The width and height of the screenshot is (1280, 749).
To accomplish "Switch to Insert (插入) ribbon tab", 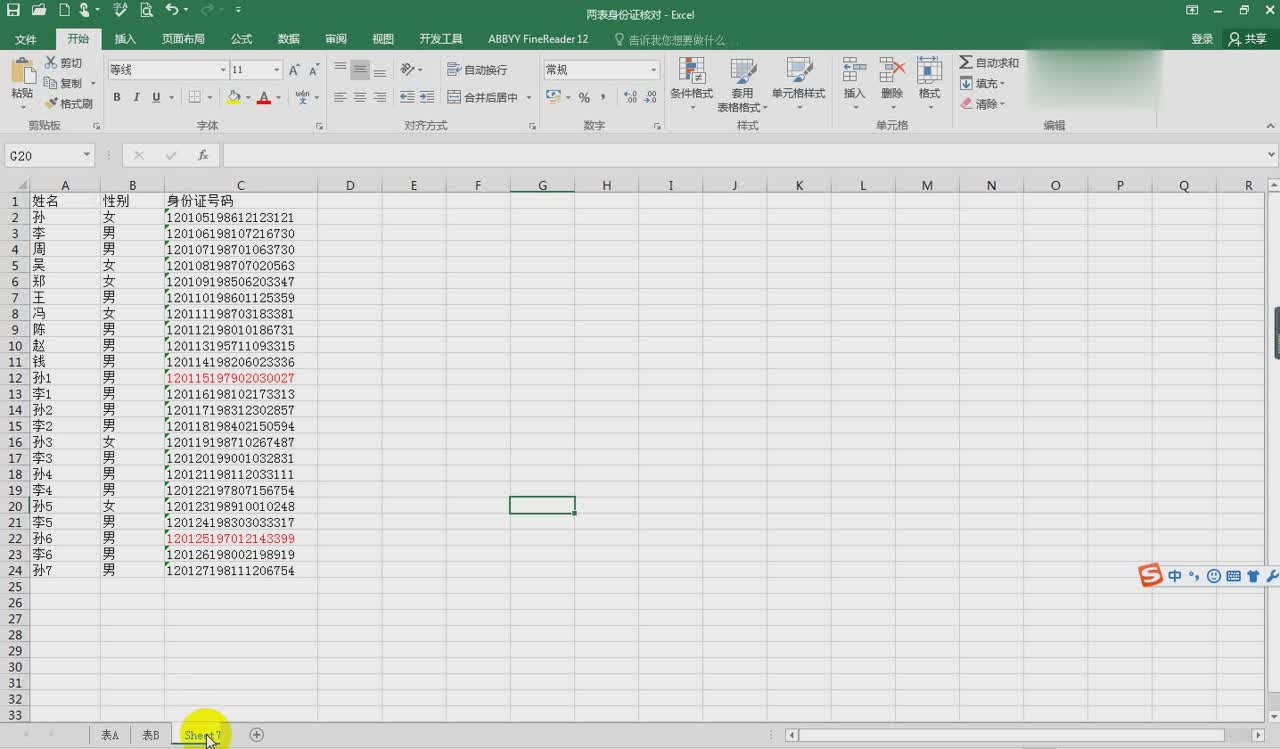I will point(125,39).
